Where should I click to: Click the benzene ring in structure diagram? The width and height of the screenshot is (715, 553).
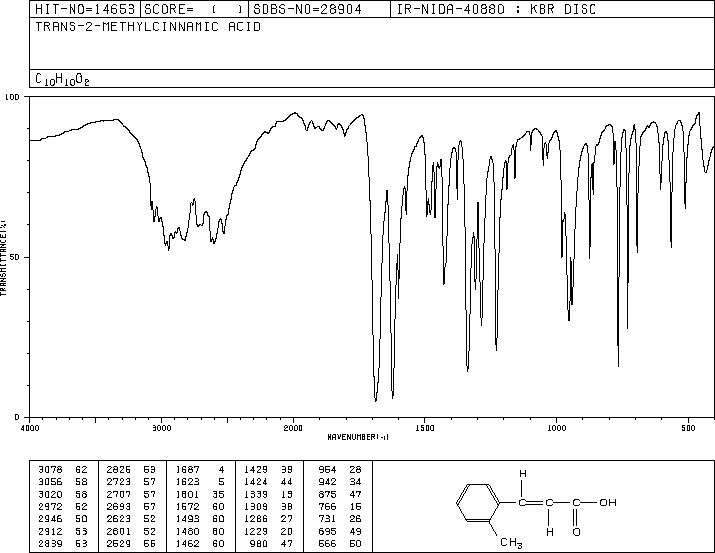tap(478, 503)
